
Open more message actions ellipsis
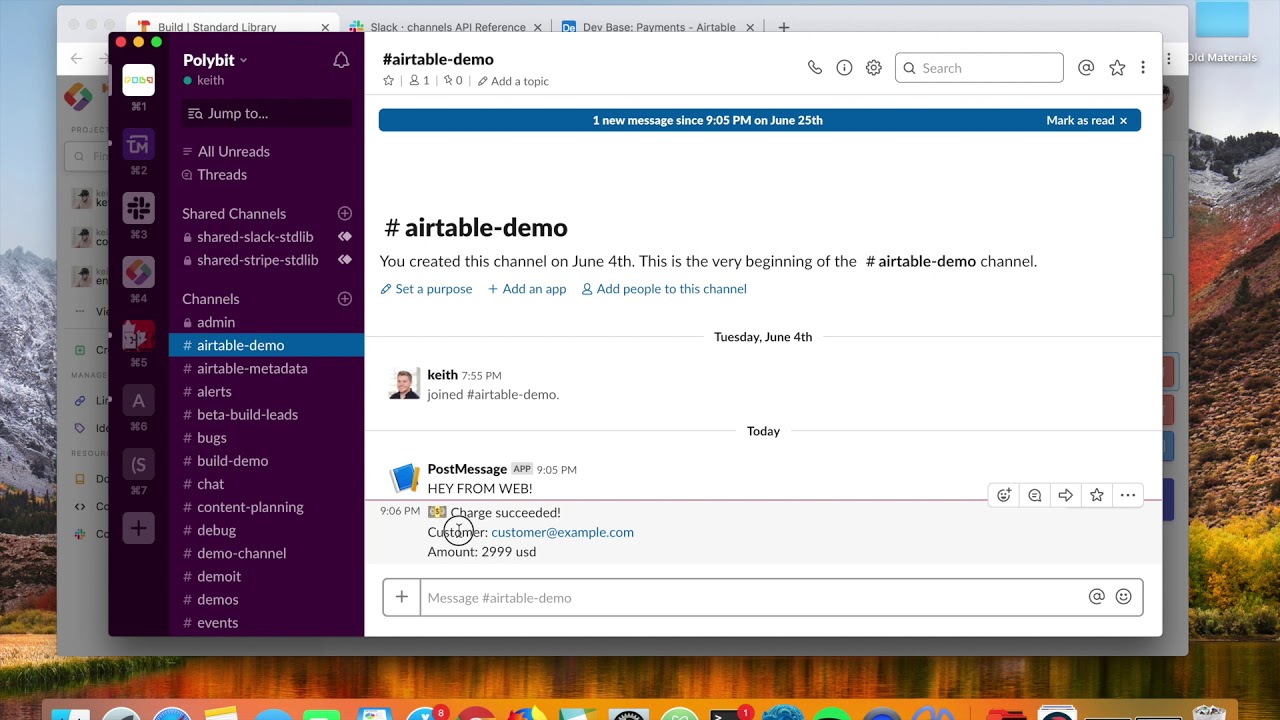pos(1128,495)
